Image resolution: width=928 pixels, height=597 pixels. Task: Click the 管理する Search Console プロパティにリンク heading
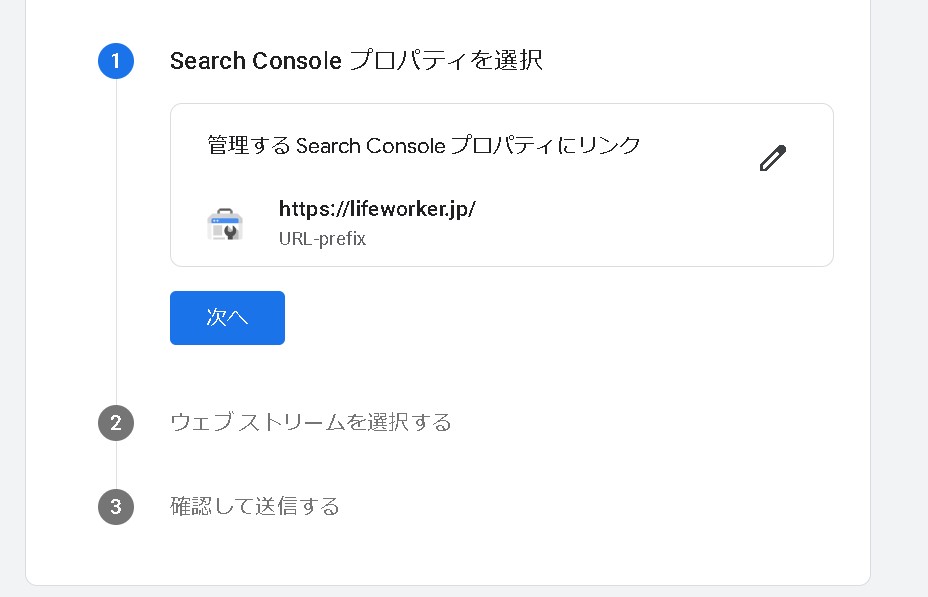[x=424, y=146]
